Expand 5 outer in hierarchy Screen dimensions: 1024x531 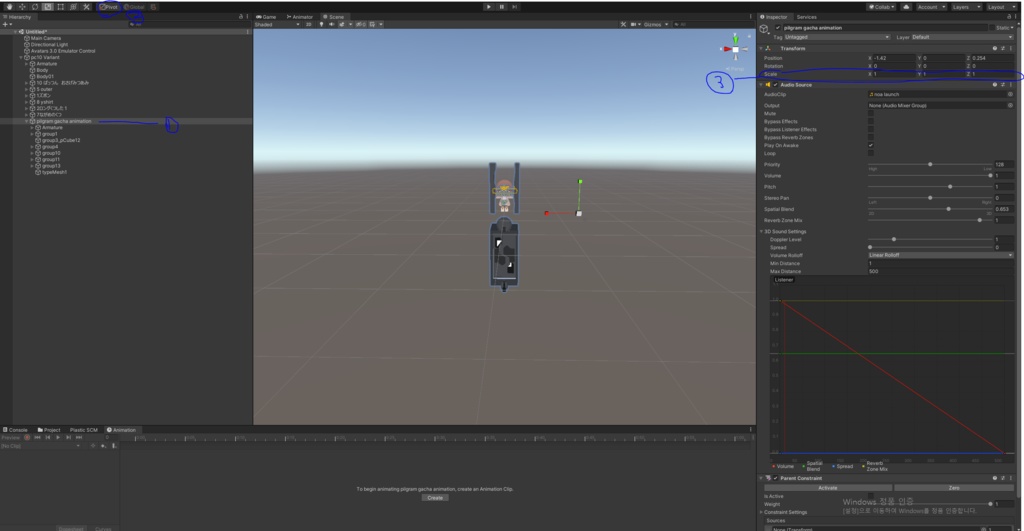(27, 89)
